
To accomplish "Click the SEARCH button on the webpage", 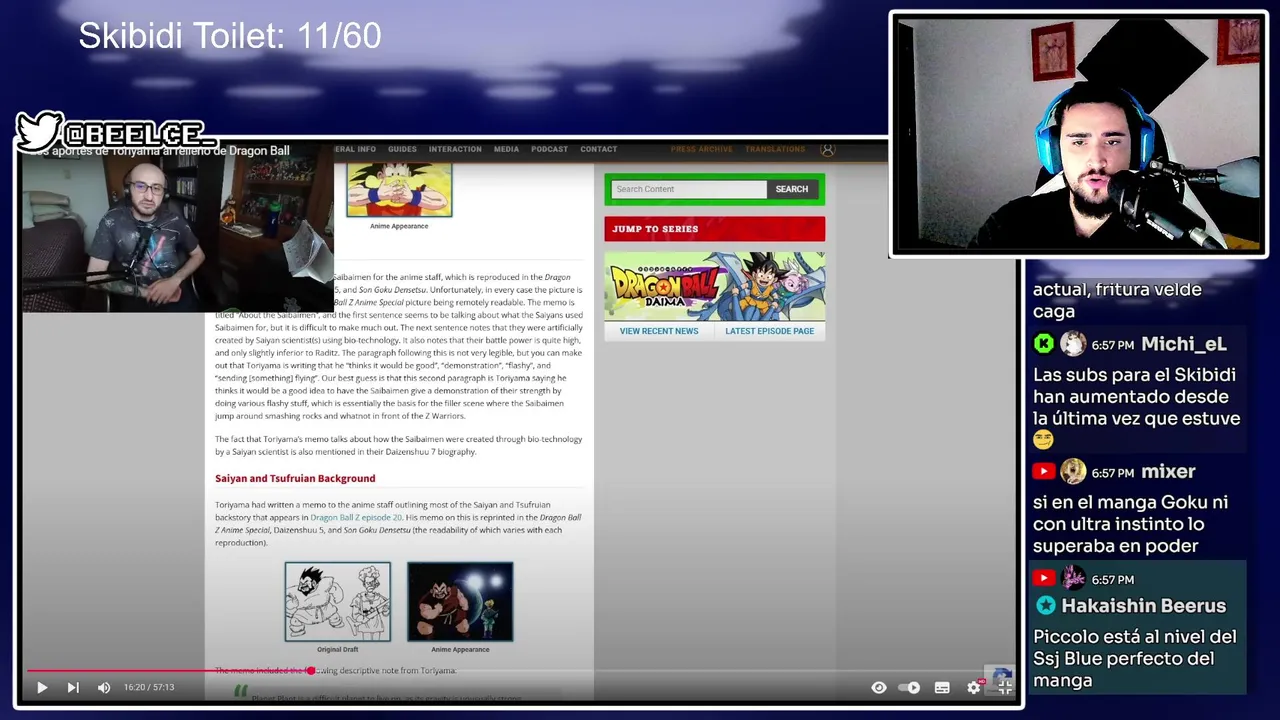I will [792, 189].
